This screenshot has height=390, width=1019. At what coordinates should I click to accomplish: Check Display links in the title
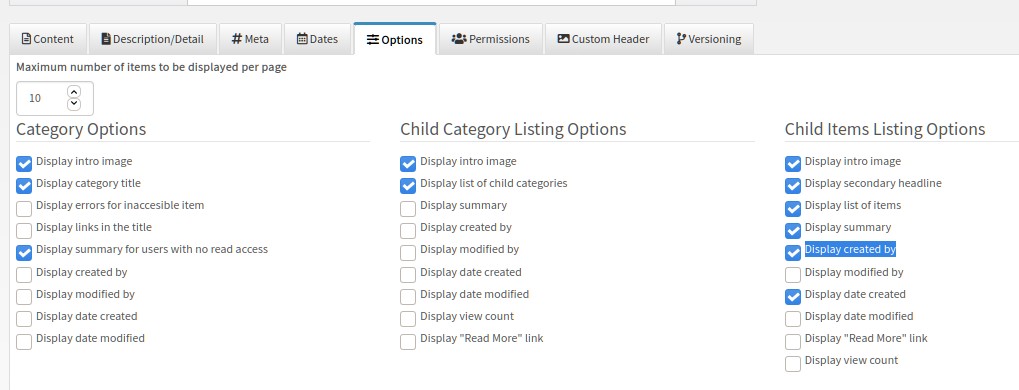tap(24, 231)
